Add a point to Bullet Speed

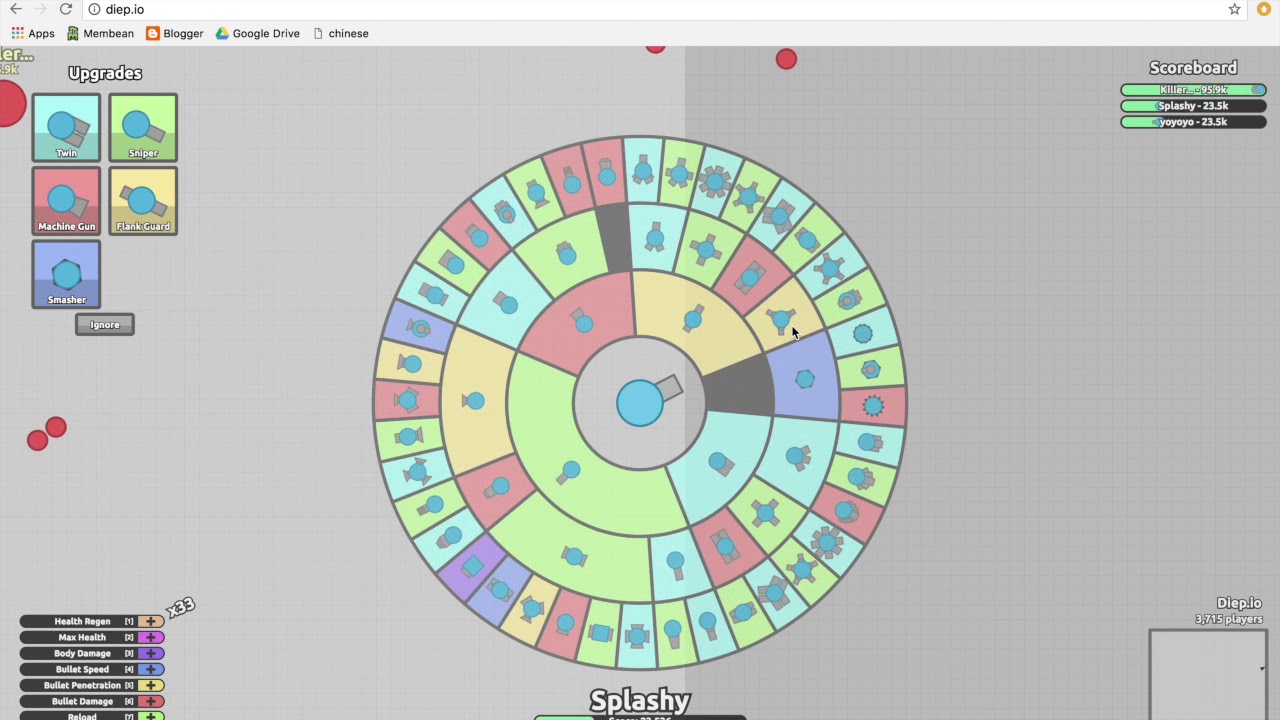(151, 669)
